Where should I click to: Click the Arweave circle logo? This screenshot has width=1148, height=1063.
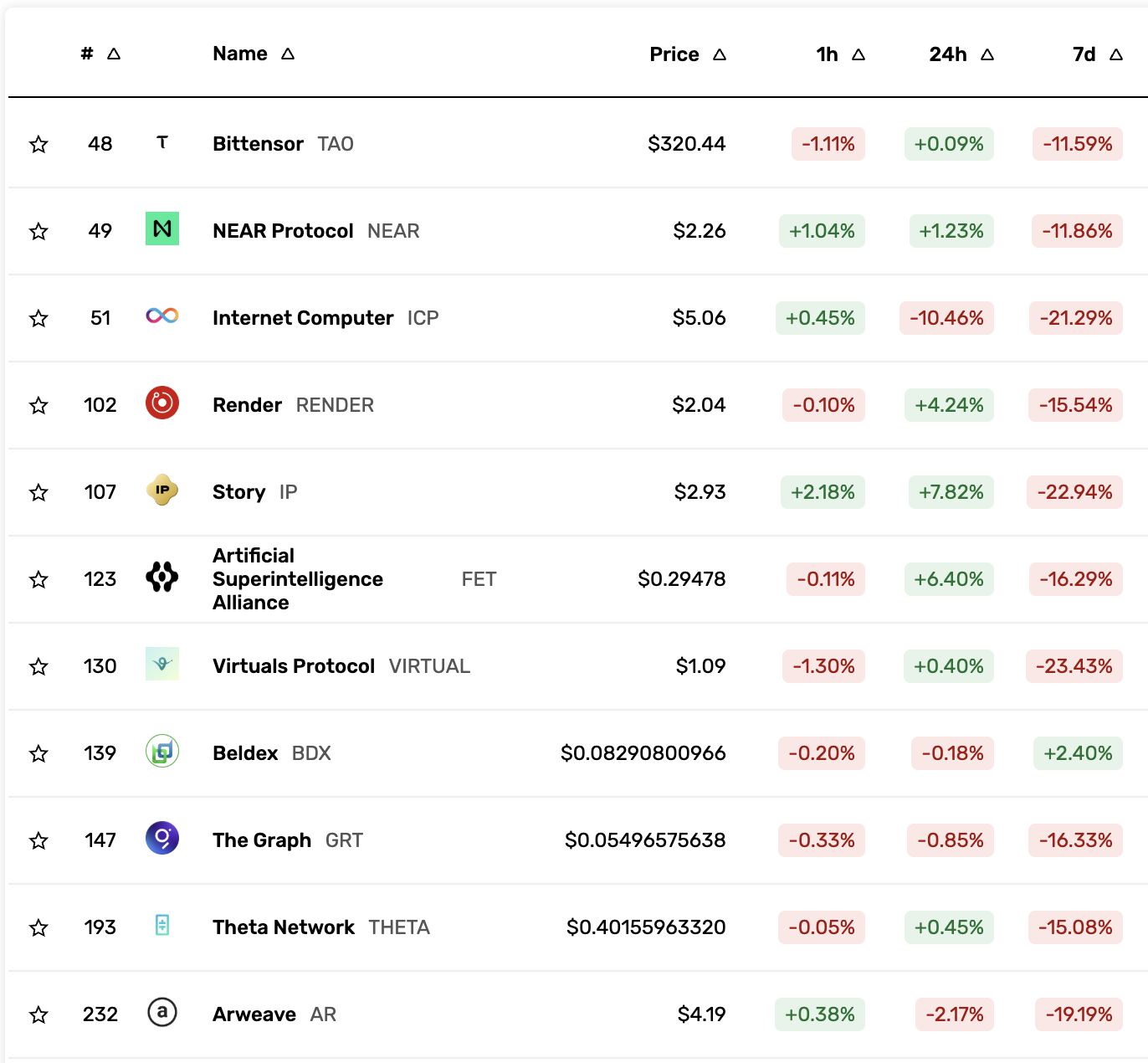(162, 1013)
